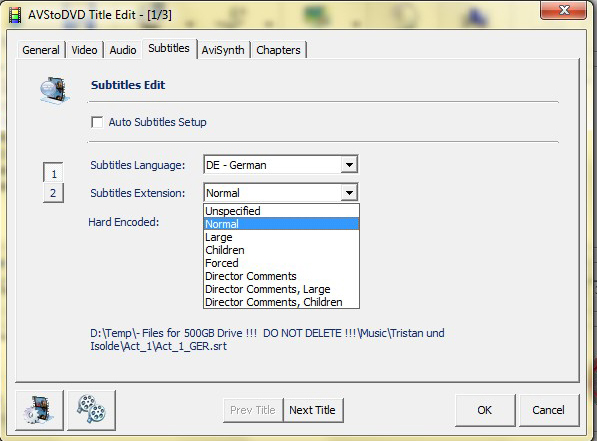Click the Cancel button
Viewport: 597px width, 441px height.
tap(549, 410)
